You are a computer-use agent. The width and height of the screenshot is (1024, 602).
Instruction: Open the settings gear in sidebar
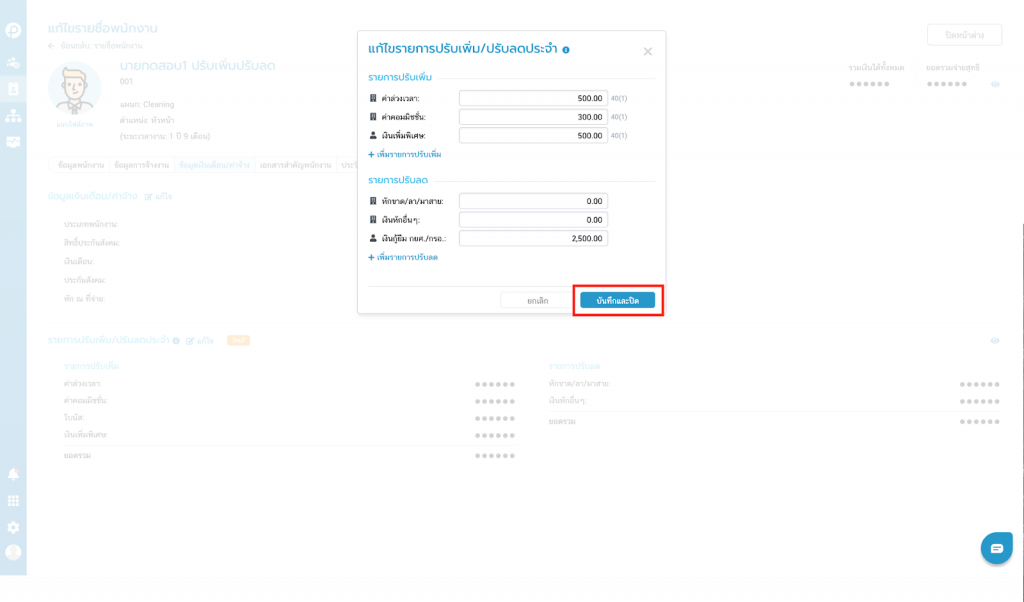click(13, 526)
